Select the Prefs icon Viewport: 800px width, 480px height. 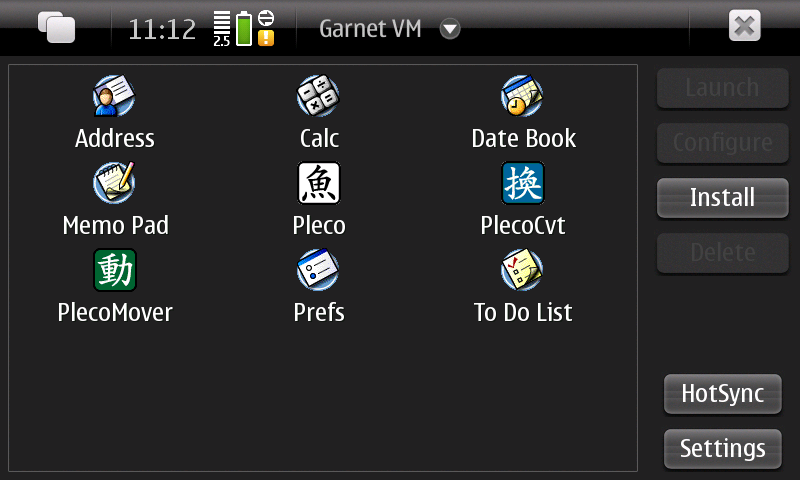(318, 270)
